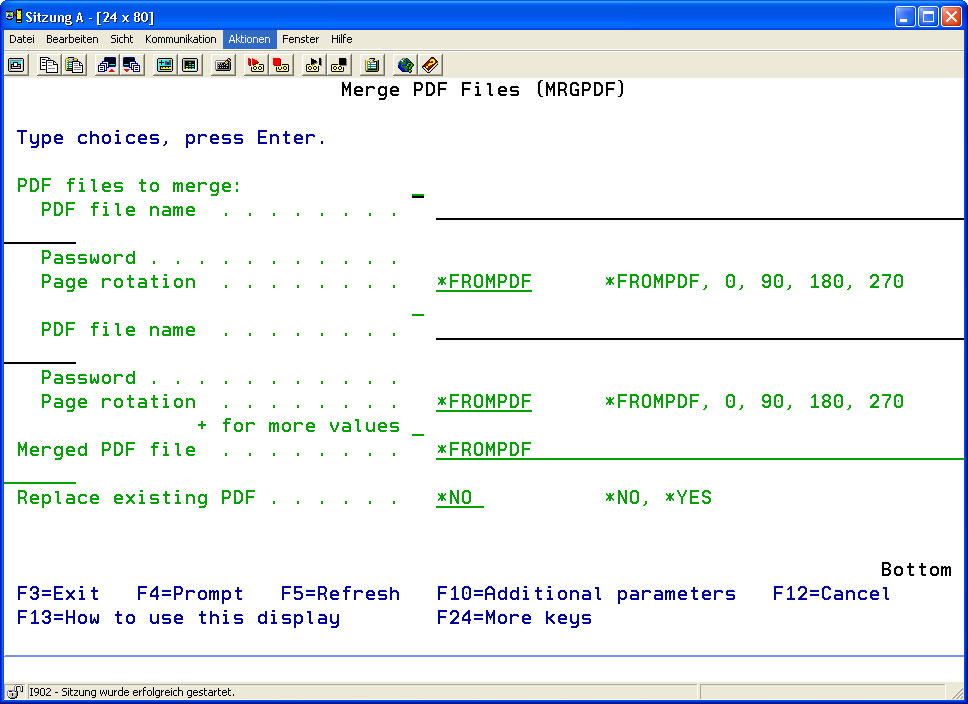
Task: Open the keyboard remap toolbar icon
Action: (223, 65)
